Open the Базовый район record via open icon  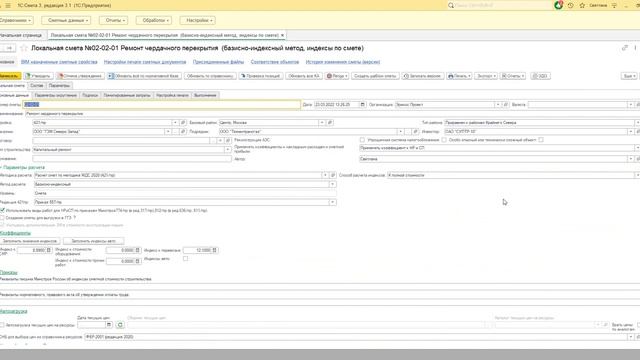tap(330, 122)
